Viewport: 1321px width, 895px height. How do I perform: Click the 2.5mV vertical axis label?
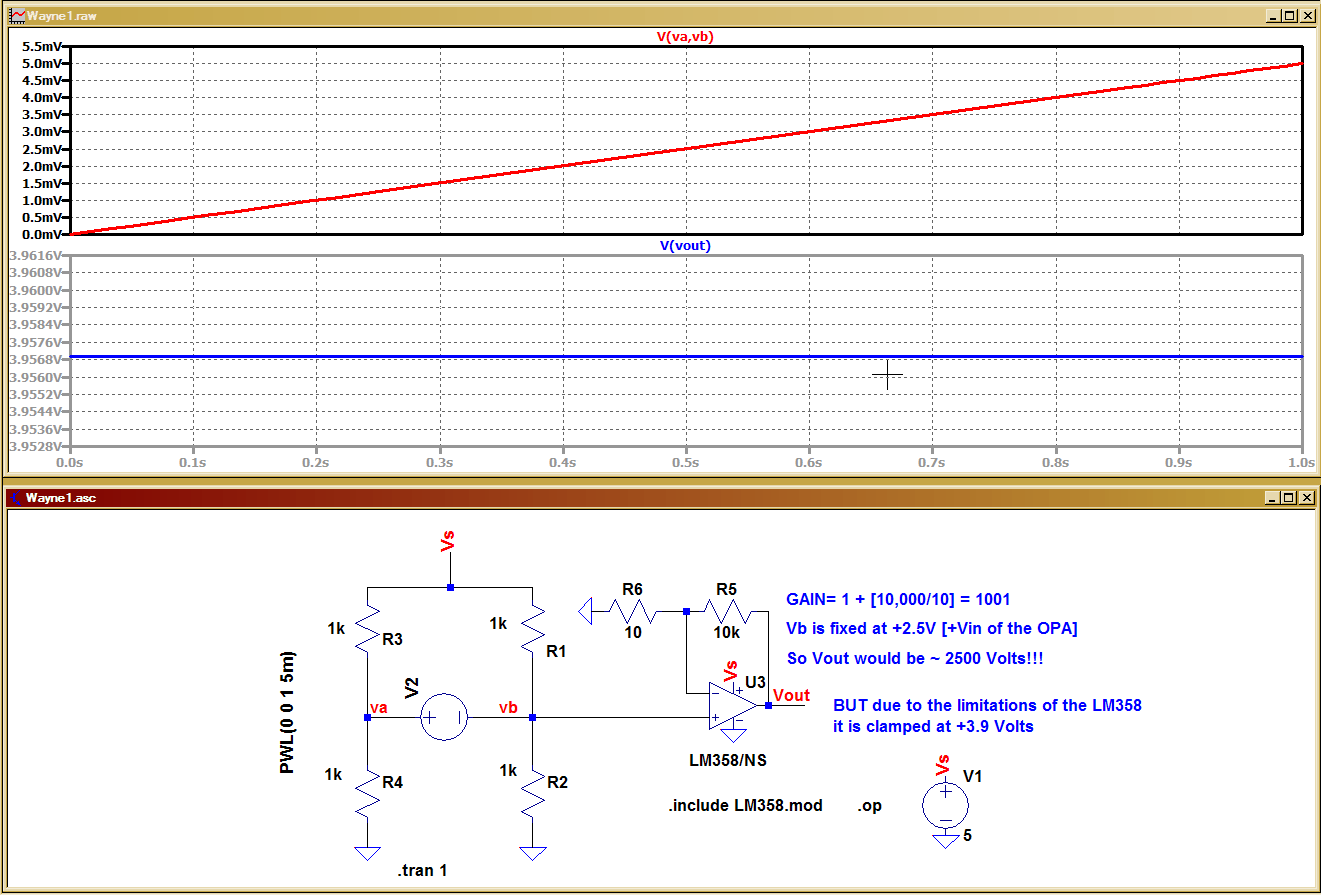tap(43, 149)
